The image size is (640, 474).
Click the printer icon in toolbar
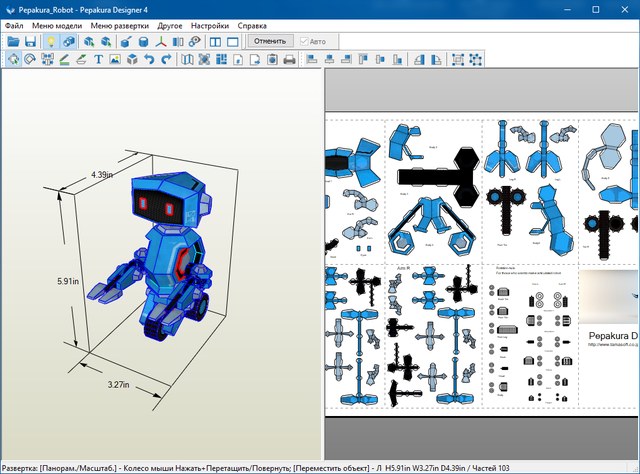click(289, 60)
